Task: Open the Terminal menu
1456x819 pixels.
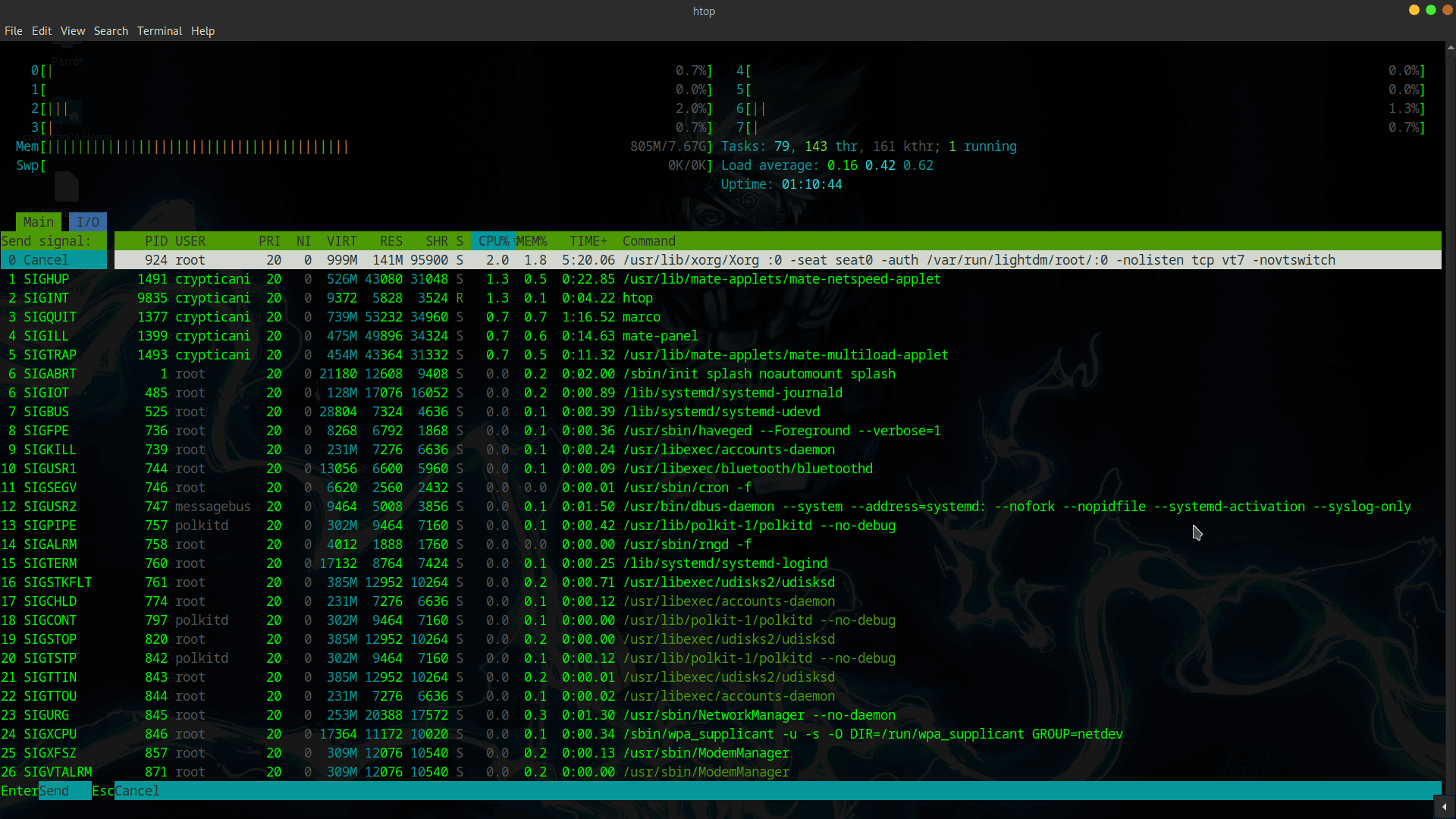Action: click(x=158, y=31)
